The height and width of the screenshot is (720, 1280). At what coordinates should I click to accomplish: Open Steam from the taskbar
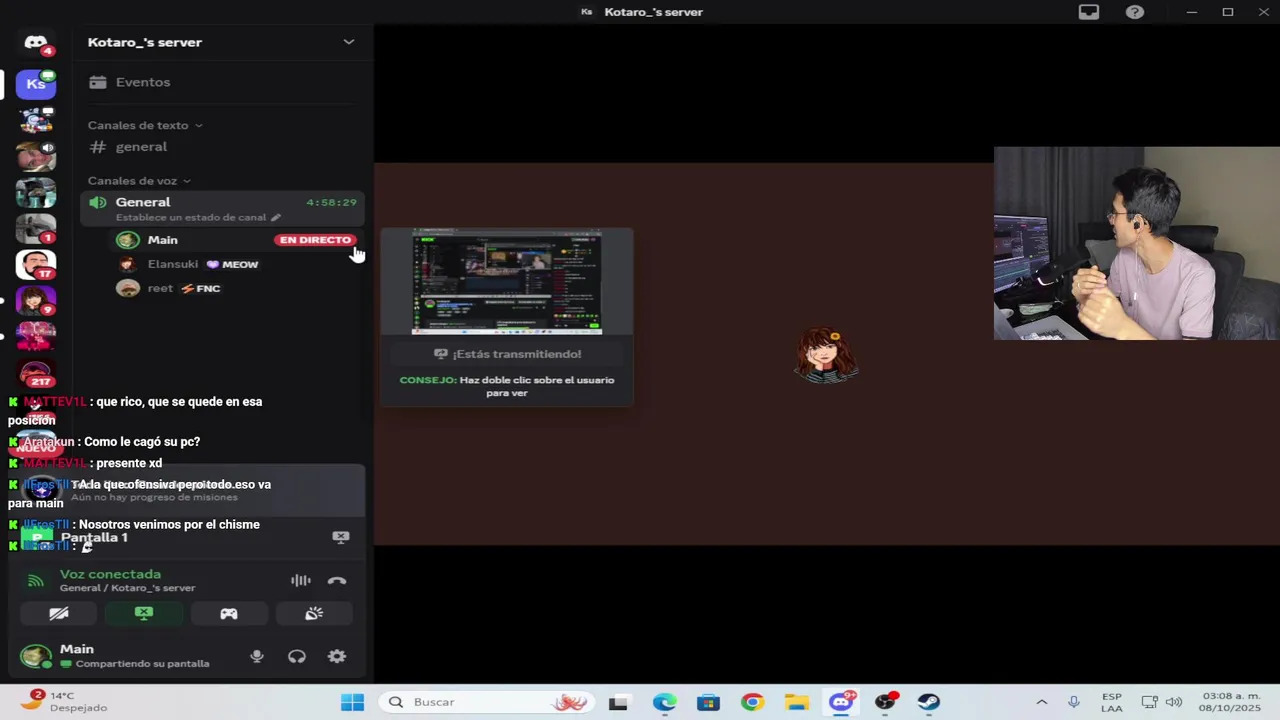pyautogui.click(x=929, y=702)
